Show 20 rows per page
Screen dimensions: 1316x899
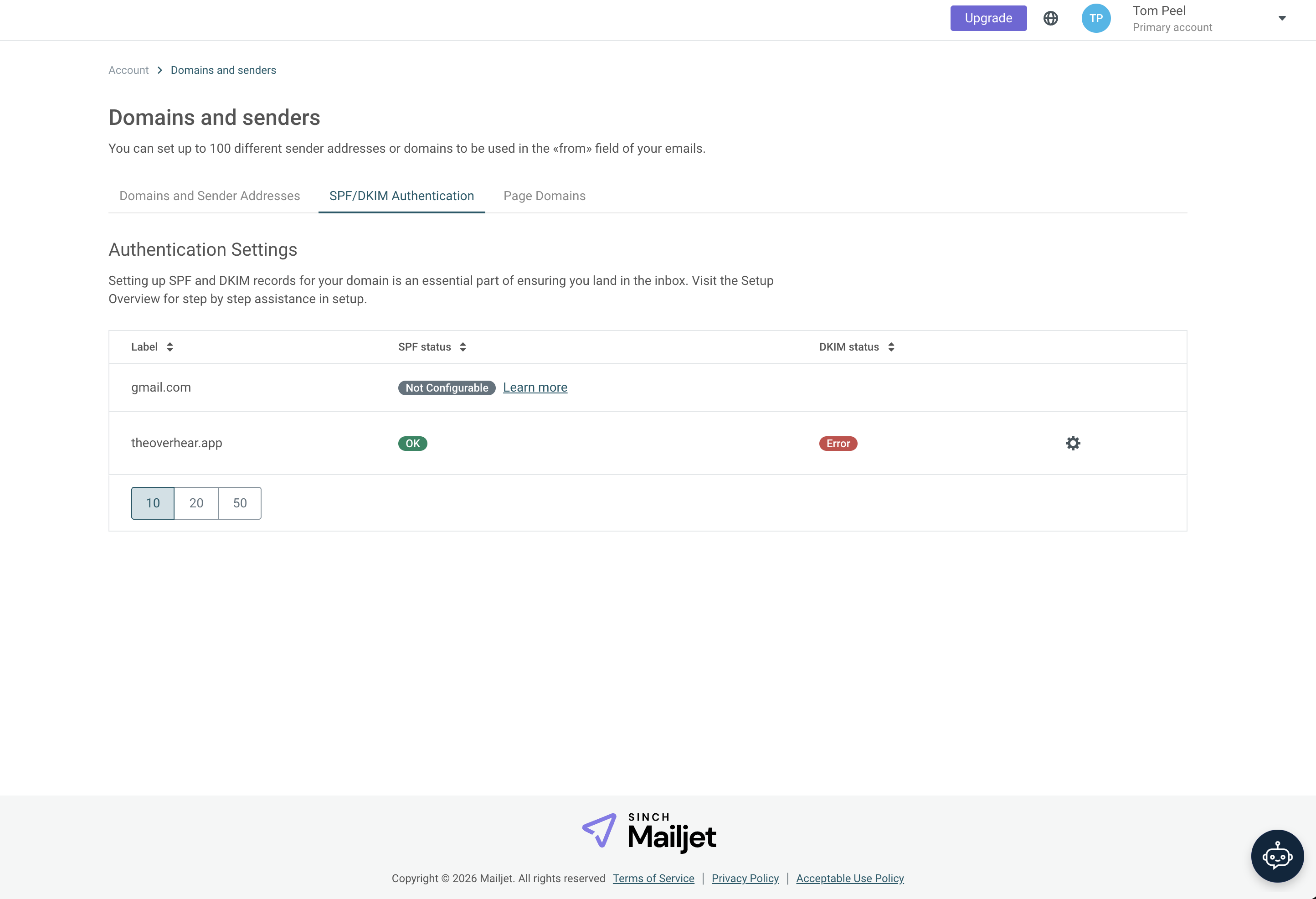tap(196, 503)
